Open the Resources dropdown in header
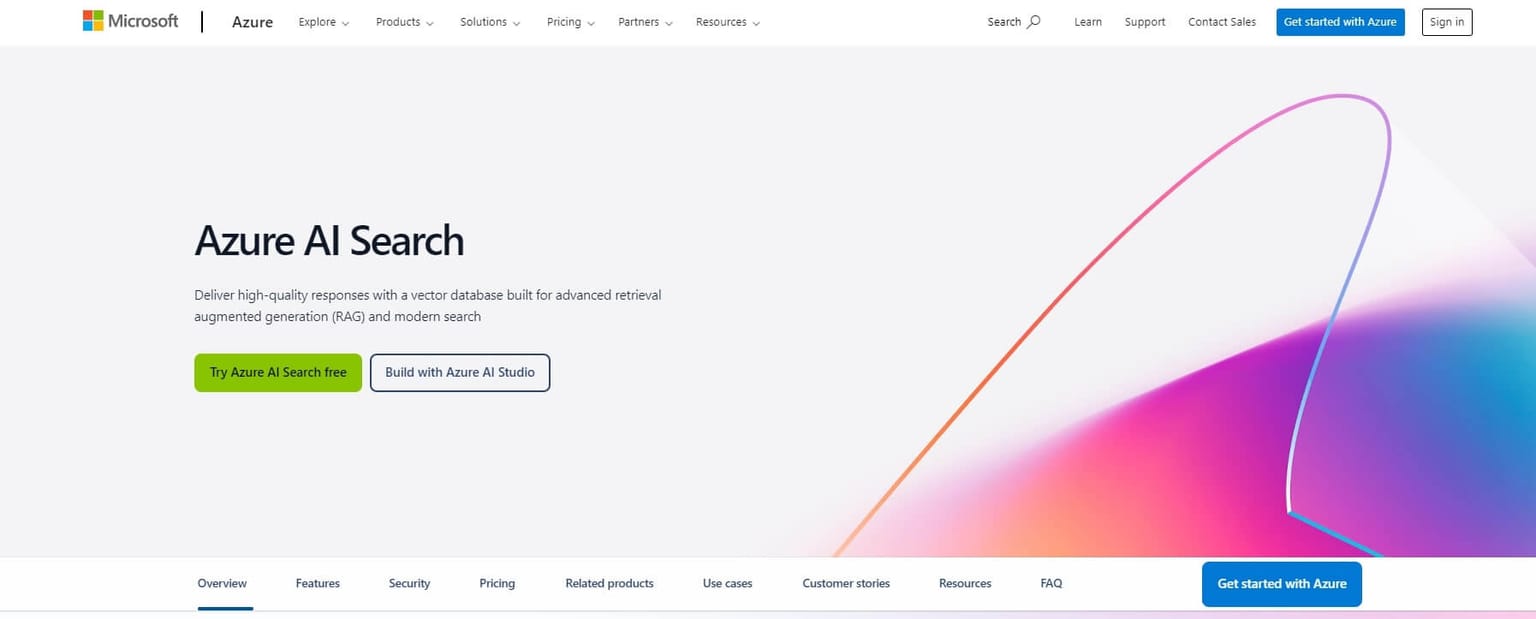The width and height of the screenshot is (1536, 619). 728,22
